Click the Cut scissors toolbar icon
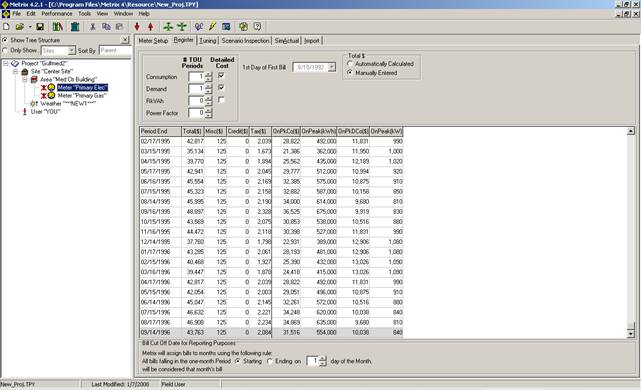This screenshot has height=390, width=641. (93, 27)
